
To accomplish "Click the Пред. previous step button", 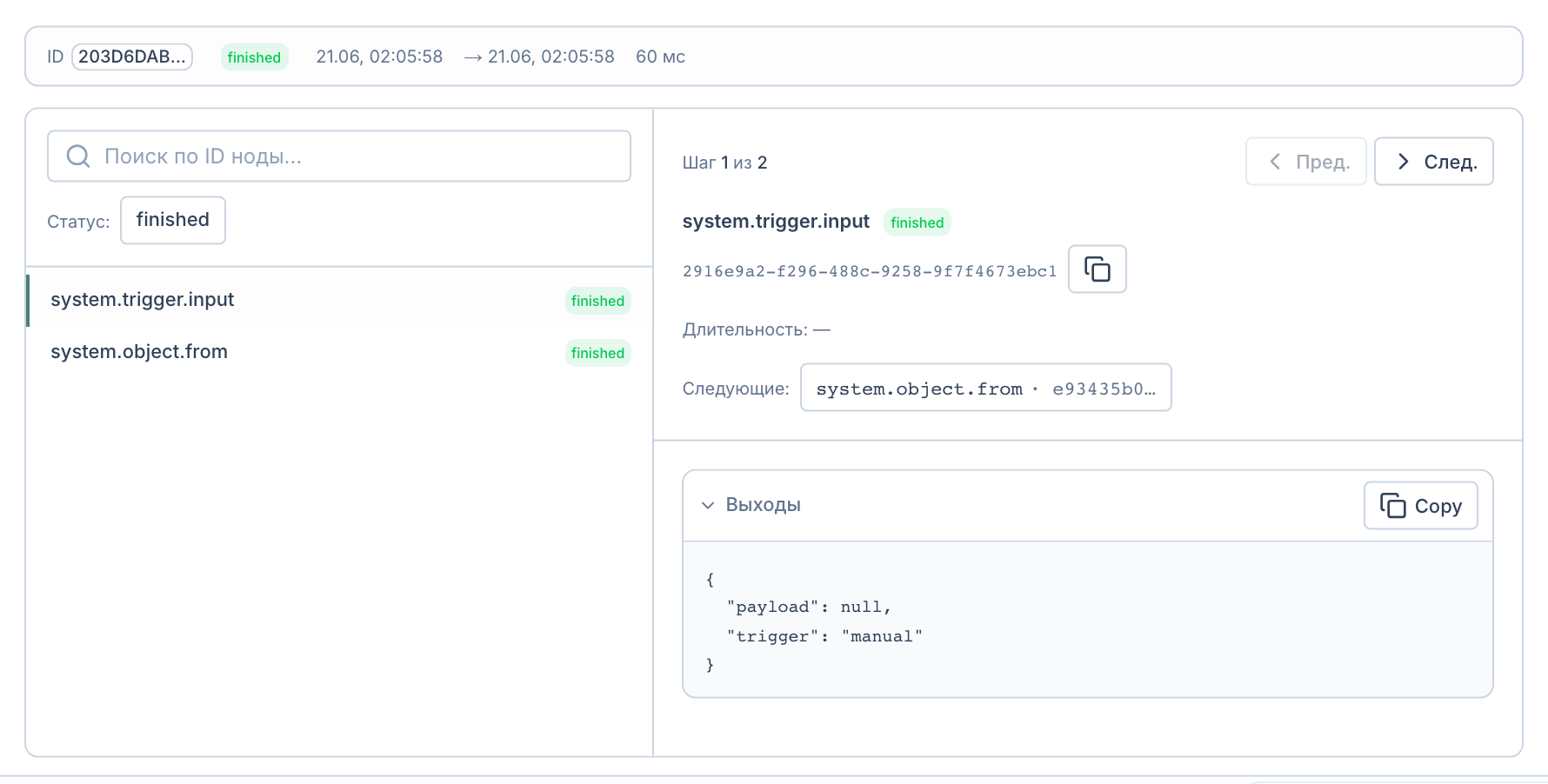I will (1305, 162).
